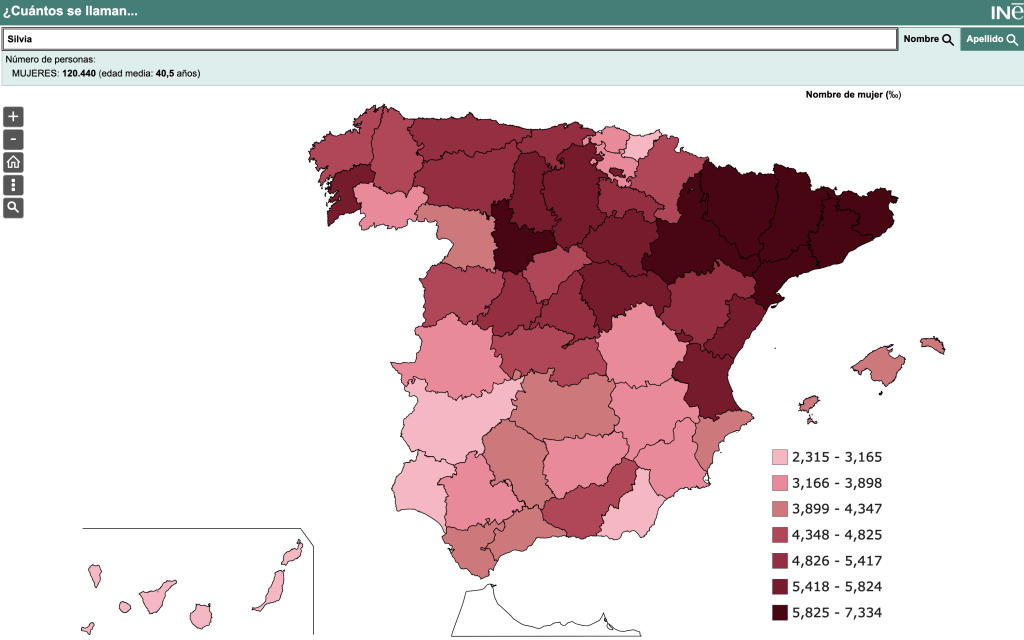Viewport: 1024px width, 640px height.
Task: Click Lanzarote in the Canary Islands inset
Action: tap(291, 553)
